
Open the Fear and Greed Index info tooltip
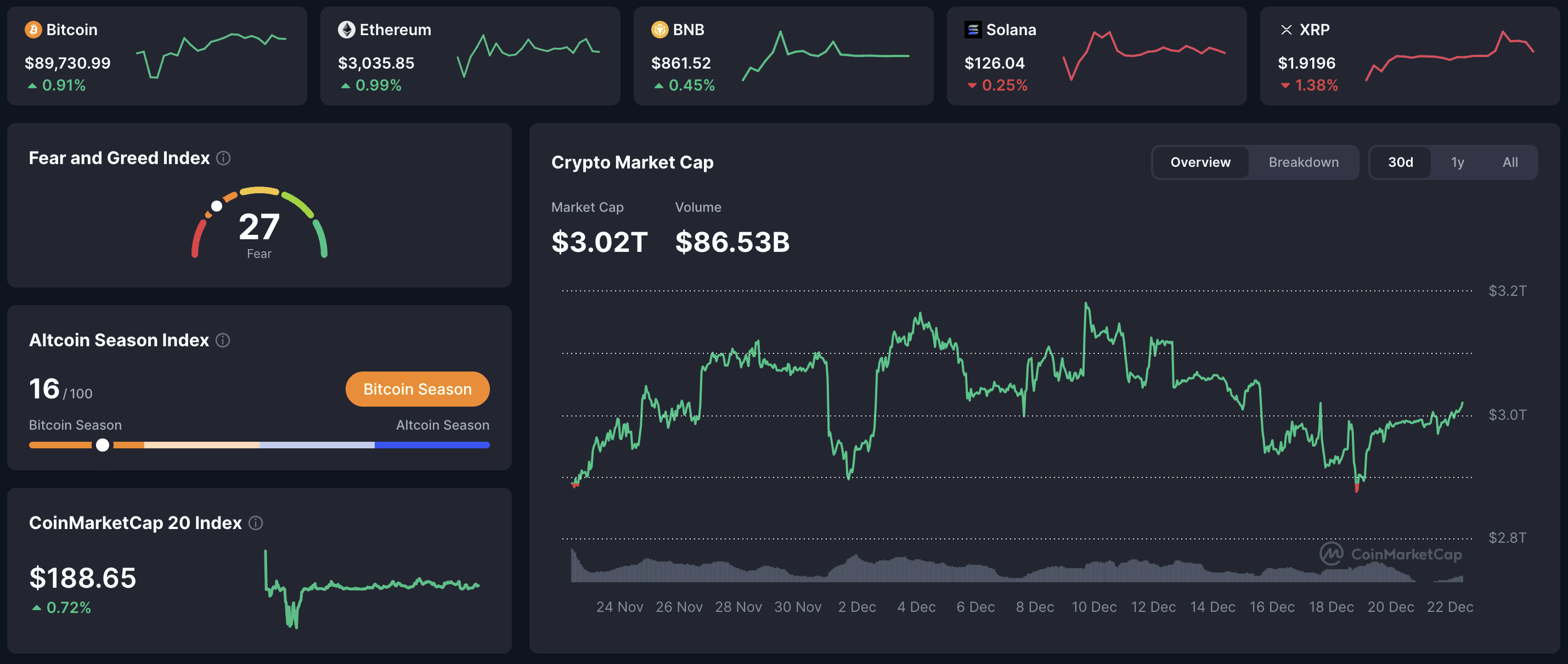(223, 158)
